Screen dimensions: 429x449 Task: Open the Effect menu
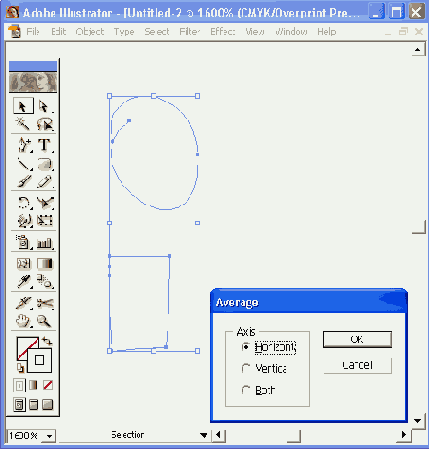tap(222, 32)
